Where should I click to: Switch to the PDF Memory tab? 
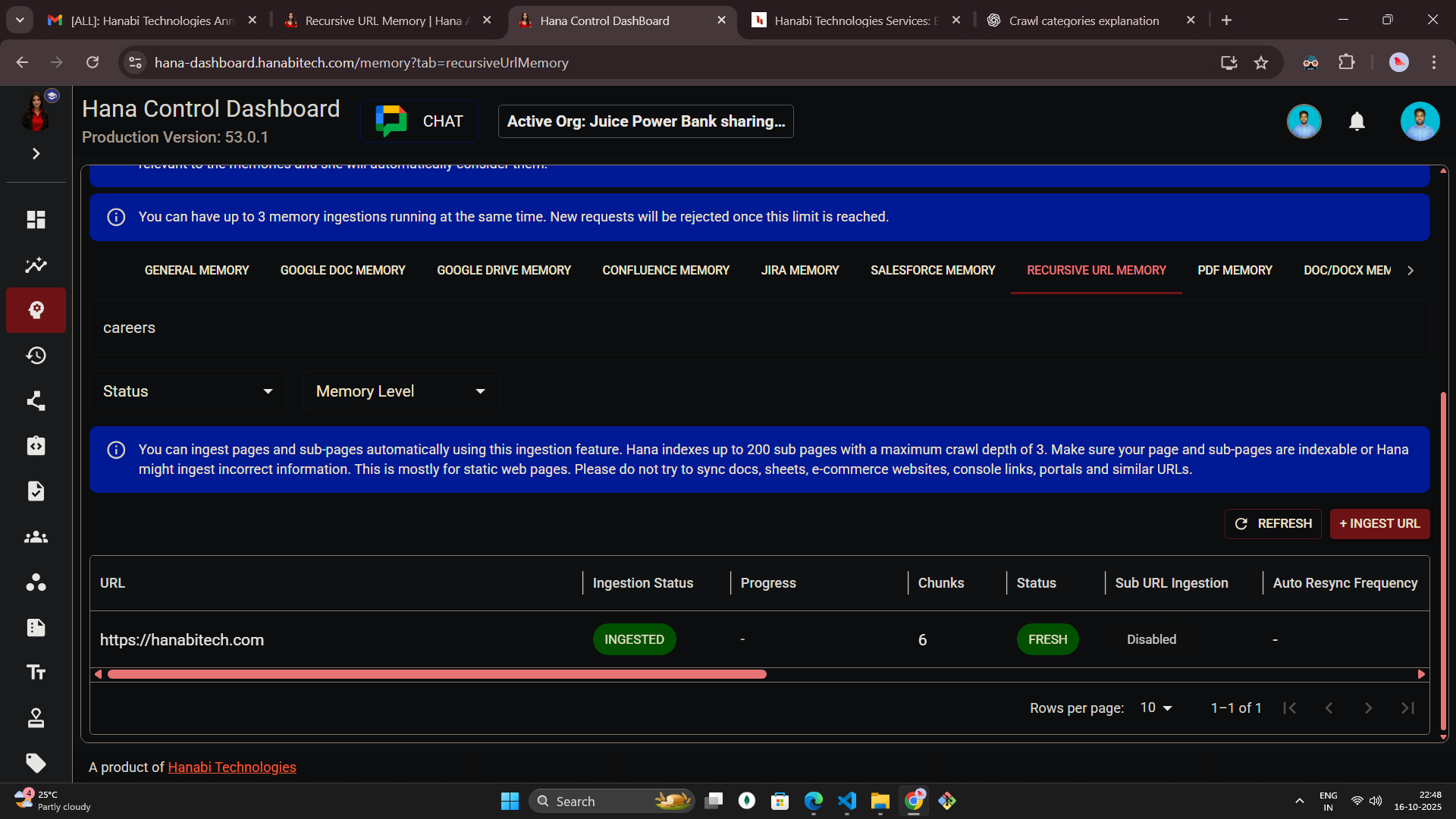coord(1235,271)
